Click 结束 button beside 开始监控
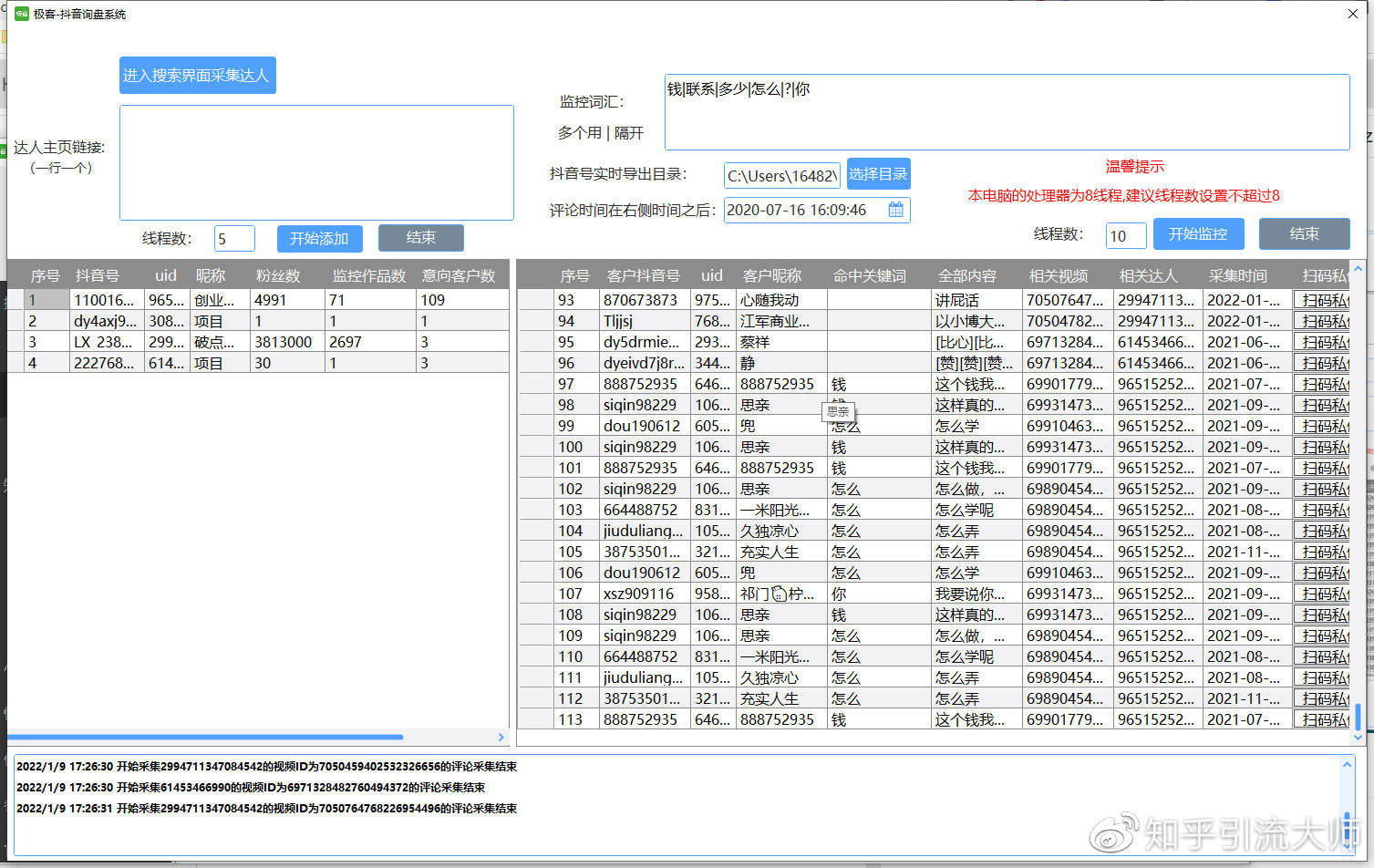This screenshot has height=868, width=1374. (1304, 233)
